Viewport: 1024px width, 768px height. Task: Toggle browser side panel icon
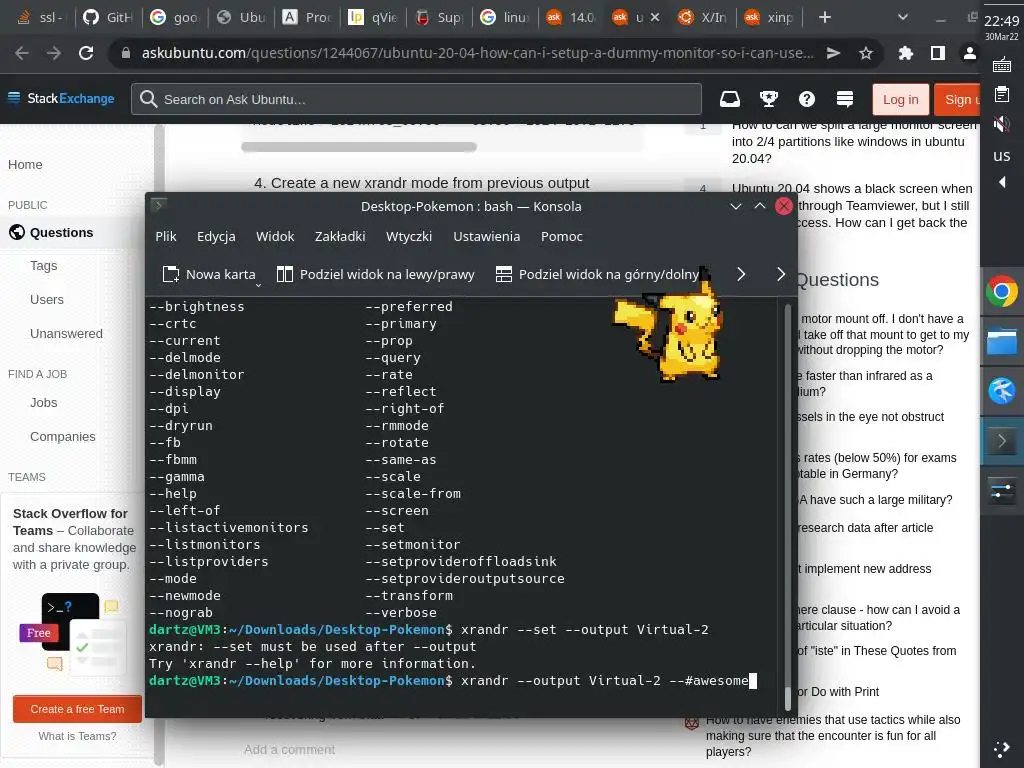(x=938, y=53)
